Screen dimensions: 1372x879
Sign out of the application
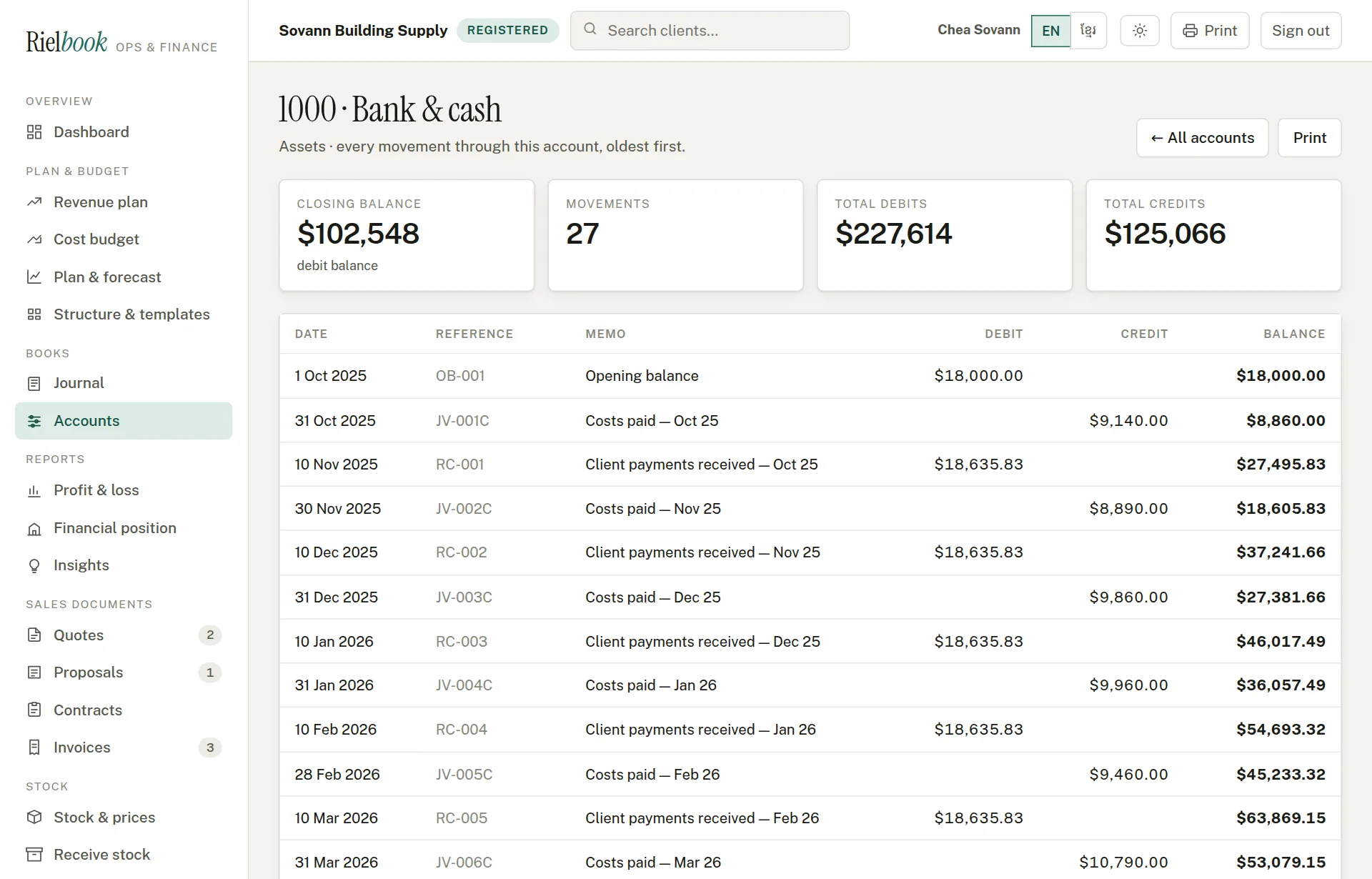pyautogui.click(x=1301, y=31)
